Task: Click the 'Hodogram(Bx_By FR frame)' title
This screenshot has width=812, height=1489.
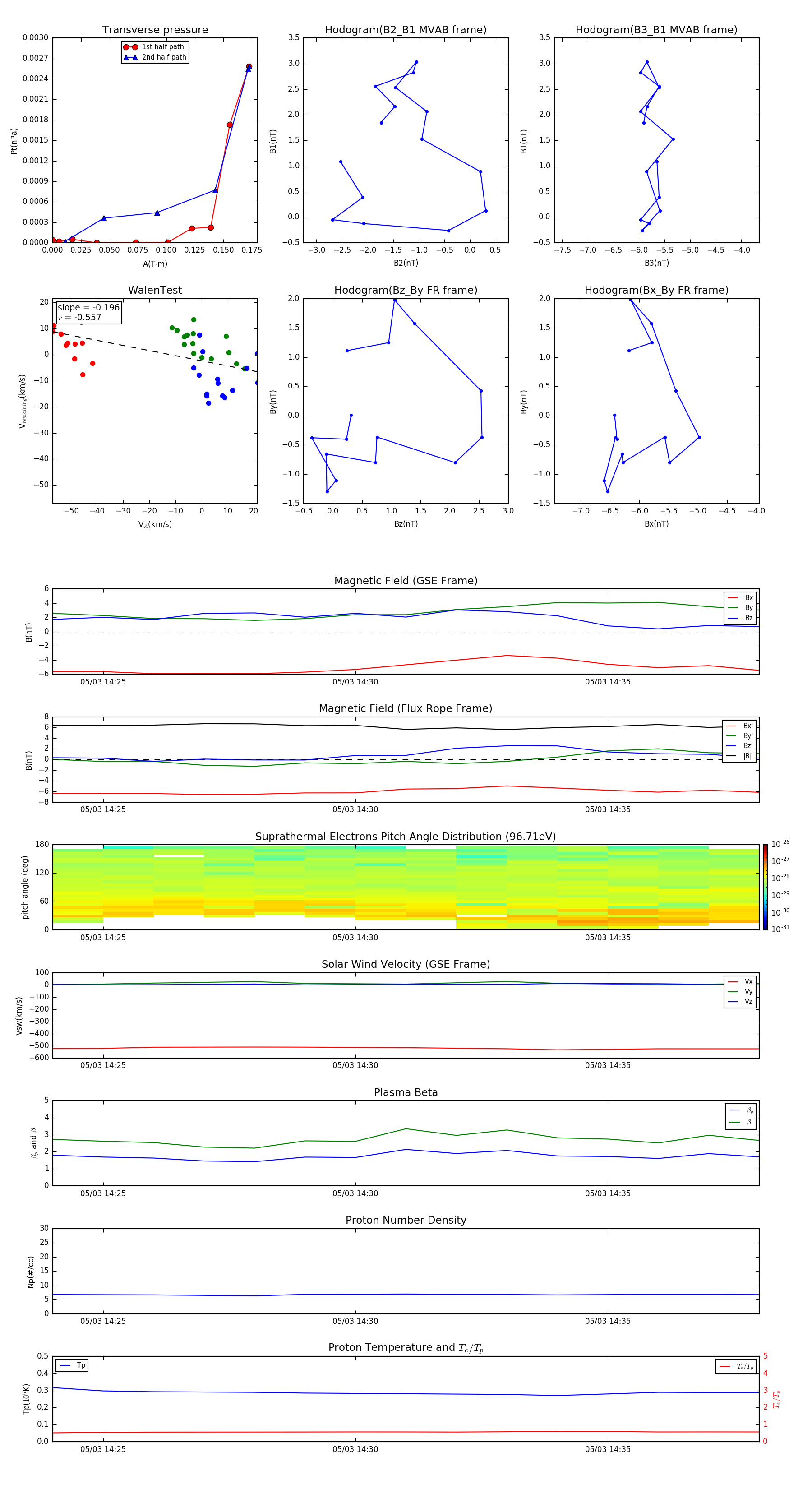Action: (x=656, y=290)
